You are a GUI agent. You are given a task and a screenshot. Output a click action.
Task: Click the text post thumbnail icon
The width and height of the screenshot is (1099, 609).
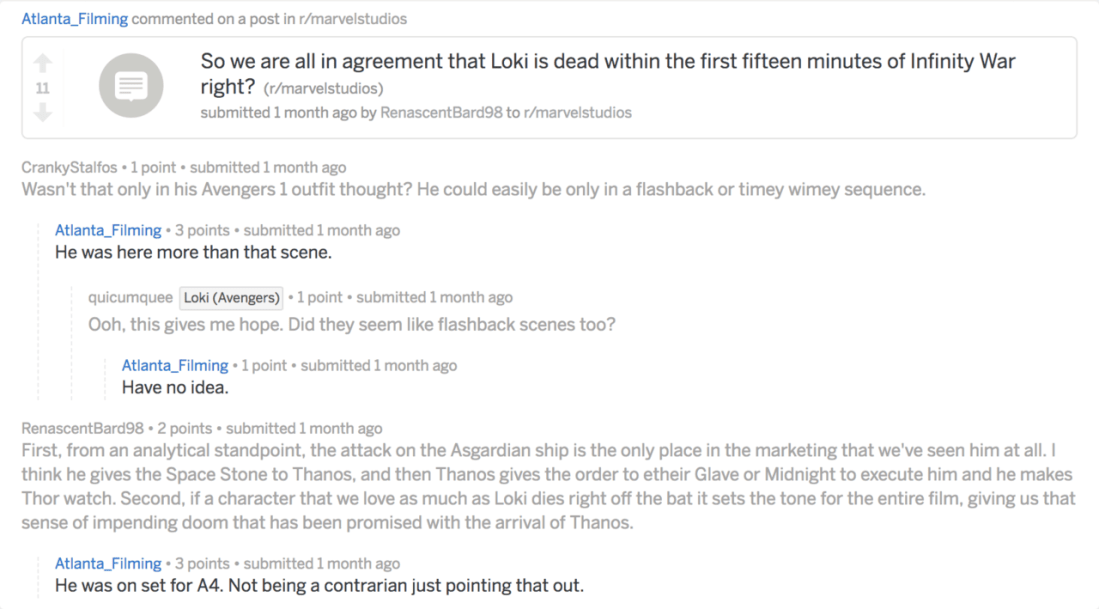130,88
